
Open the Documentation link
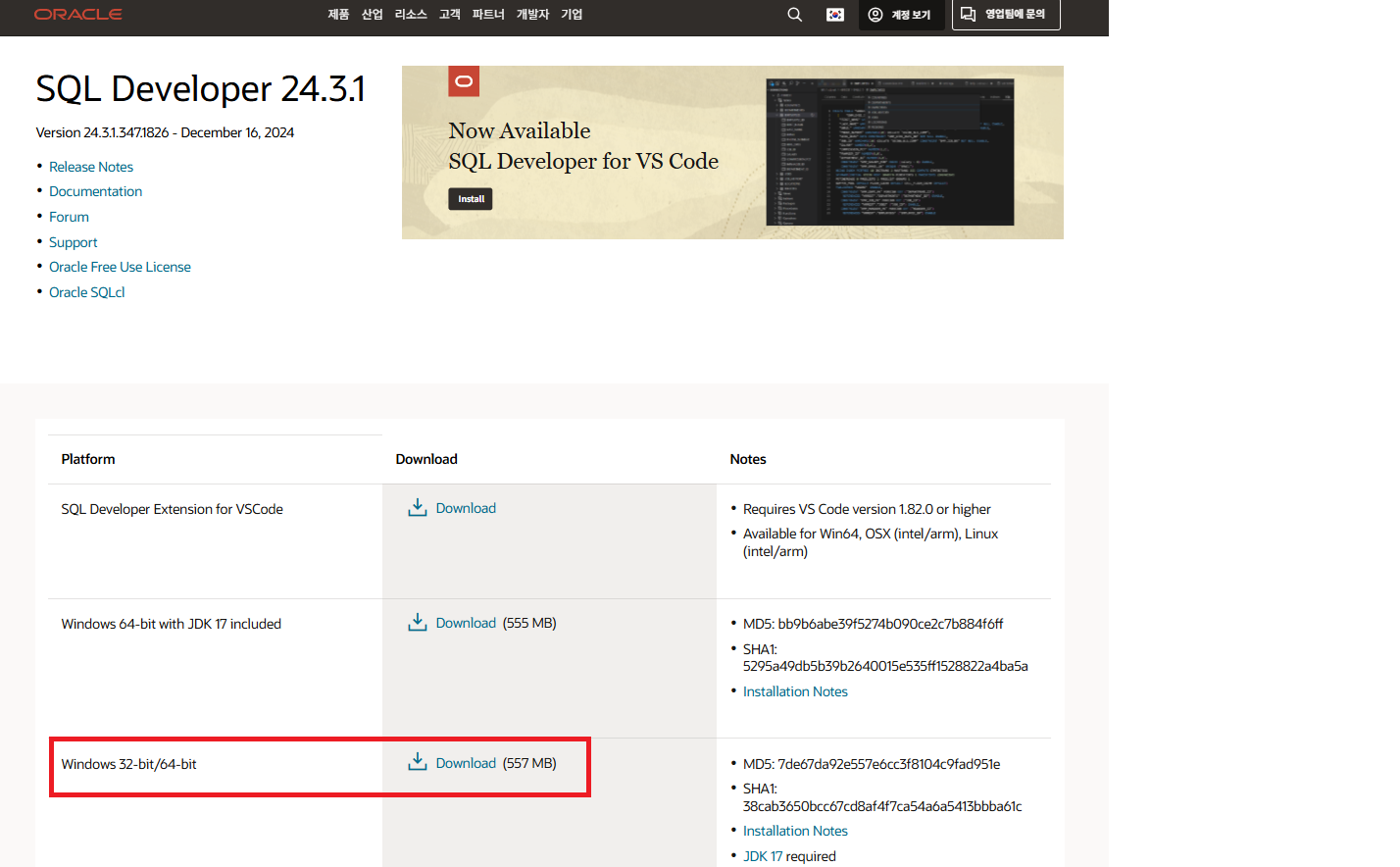(95, 191)
